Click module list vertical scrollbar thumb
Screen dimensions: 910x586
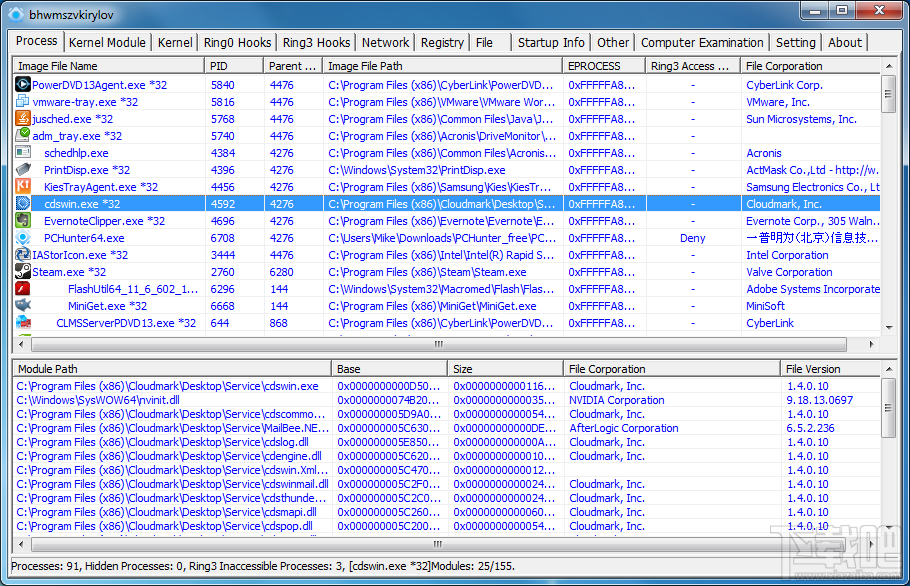[889, 408]
